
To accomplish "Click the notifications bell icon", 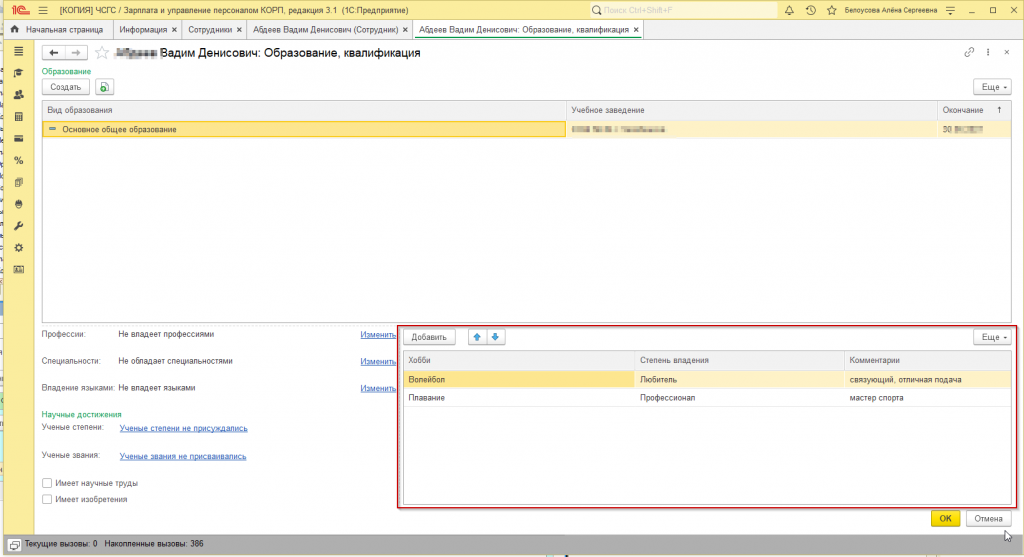I will coord(789,10).
